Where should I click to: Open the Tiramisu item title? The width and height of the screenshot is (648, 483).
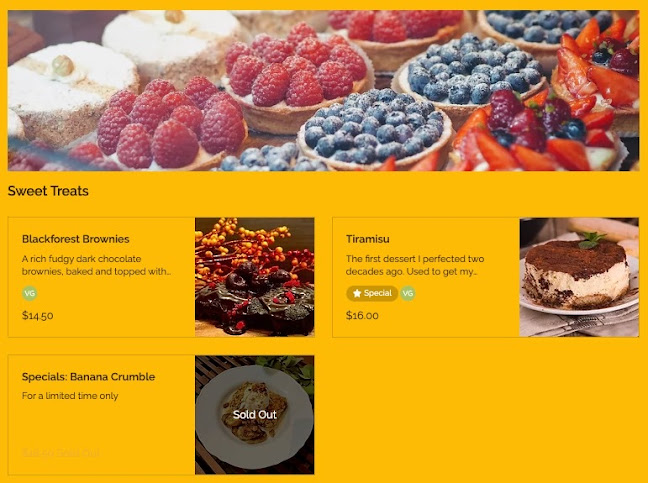click(368, 239)
